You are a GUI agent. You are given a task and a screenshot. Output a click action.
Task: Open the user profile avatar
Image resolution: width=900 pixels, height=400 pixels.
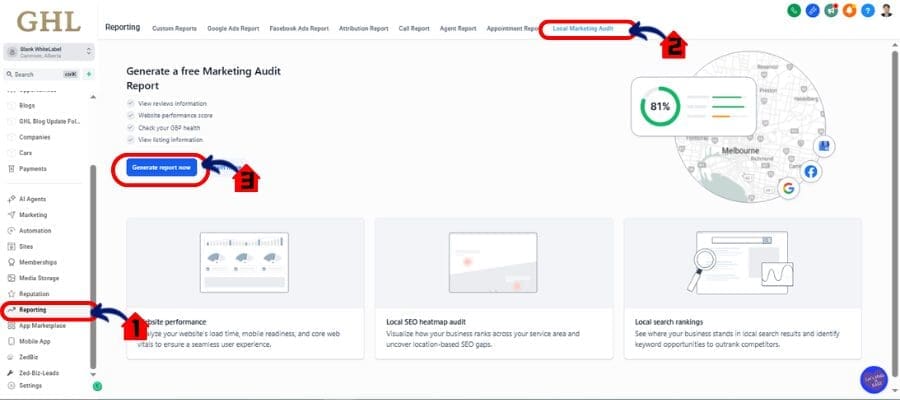pyautogui.click(x=886, y=10)
